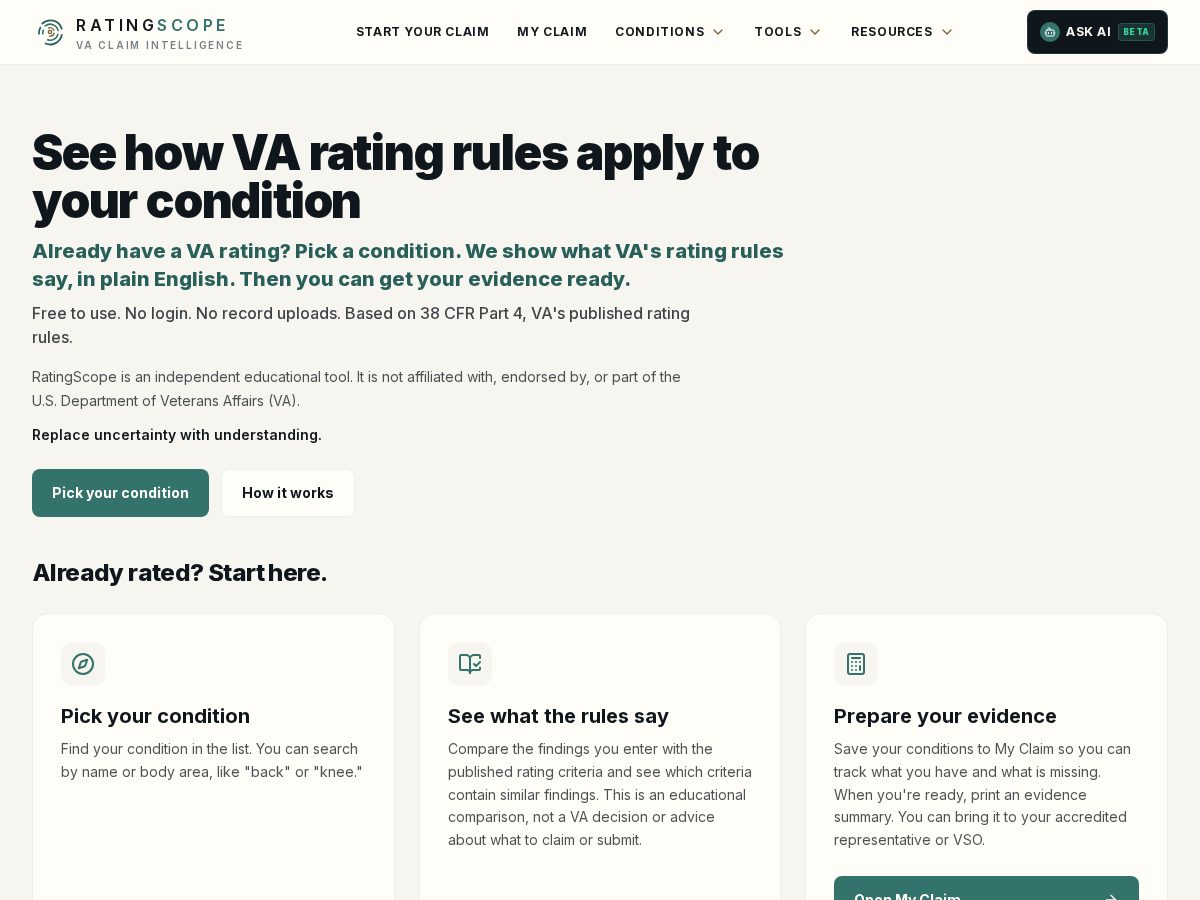Click the BETA badge in Ask AI button
The height and width of the screenshot is (900, 1200).
[x=1136, y=32]
